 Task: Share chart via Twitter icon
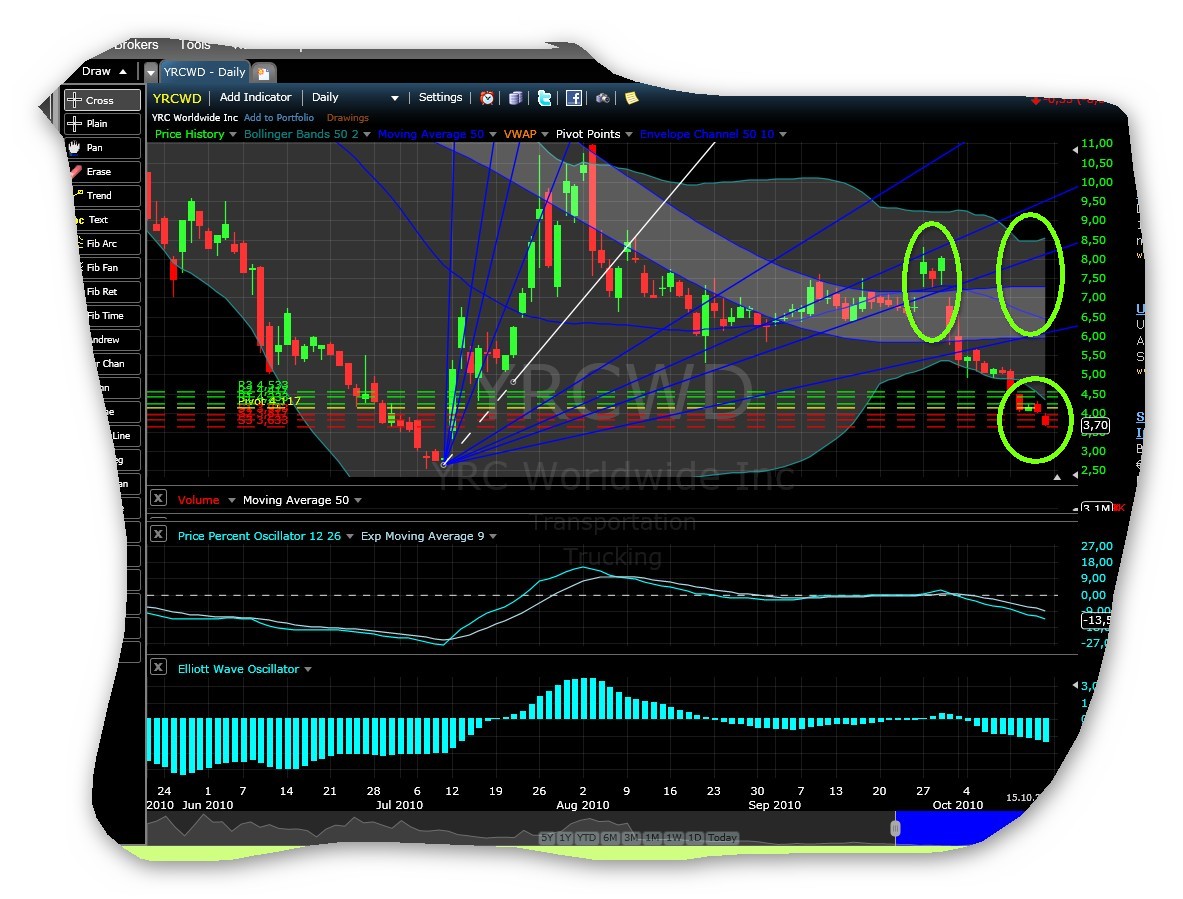[x=544, y=98]
